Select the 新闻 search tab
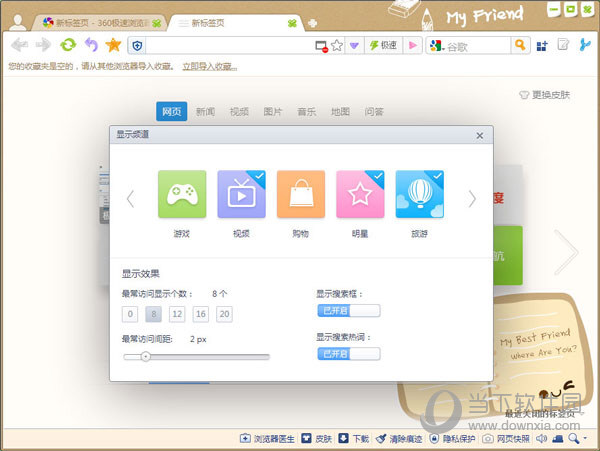This screenshot has width=600, height=451. point(205,112)
